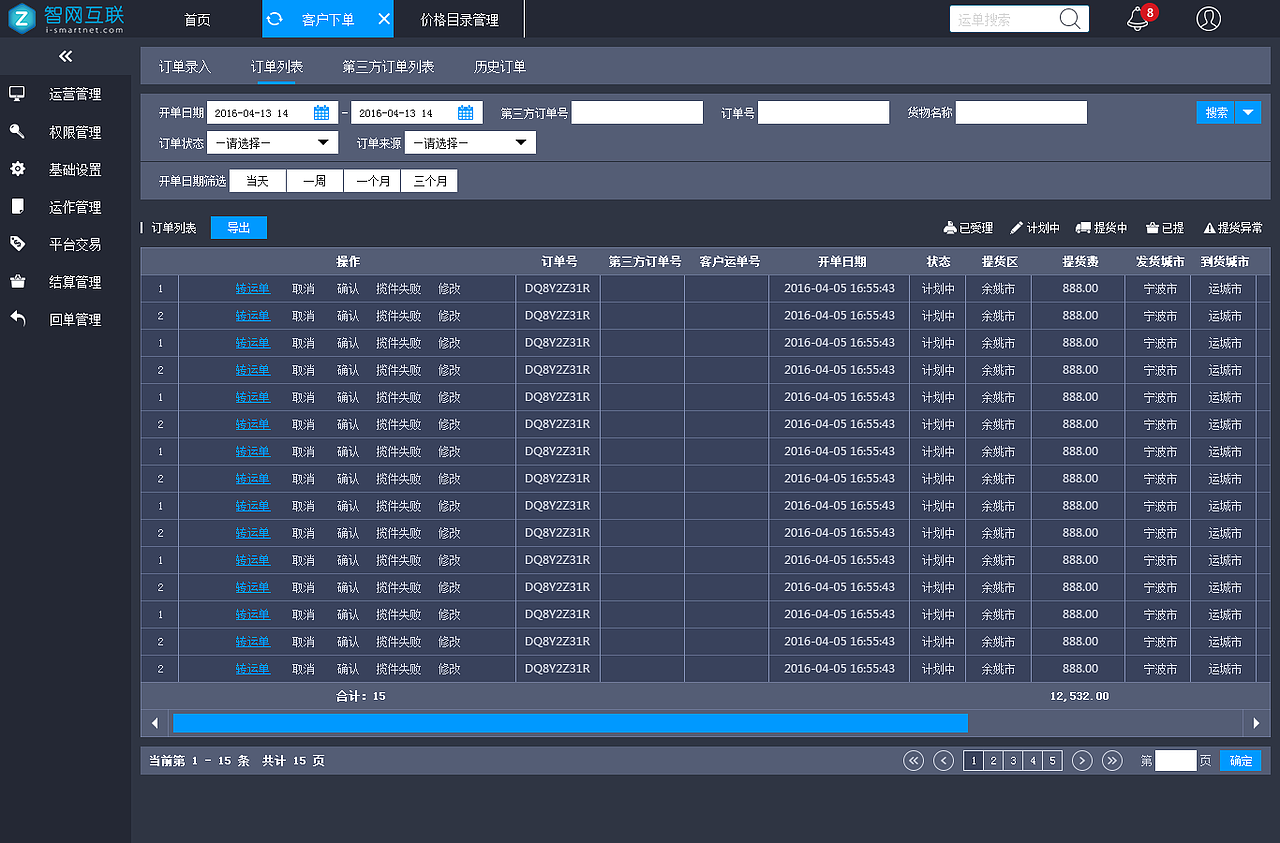This screenshot has width=1280, height=843.
Task: Click the horizontal scrollbar's right arrow
Action: point(1257,722)
